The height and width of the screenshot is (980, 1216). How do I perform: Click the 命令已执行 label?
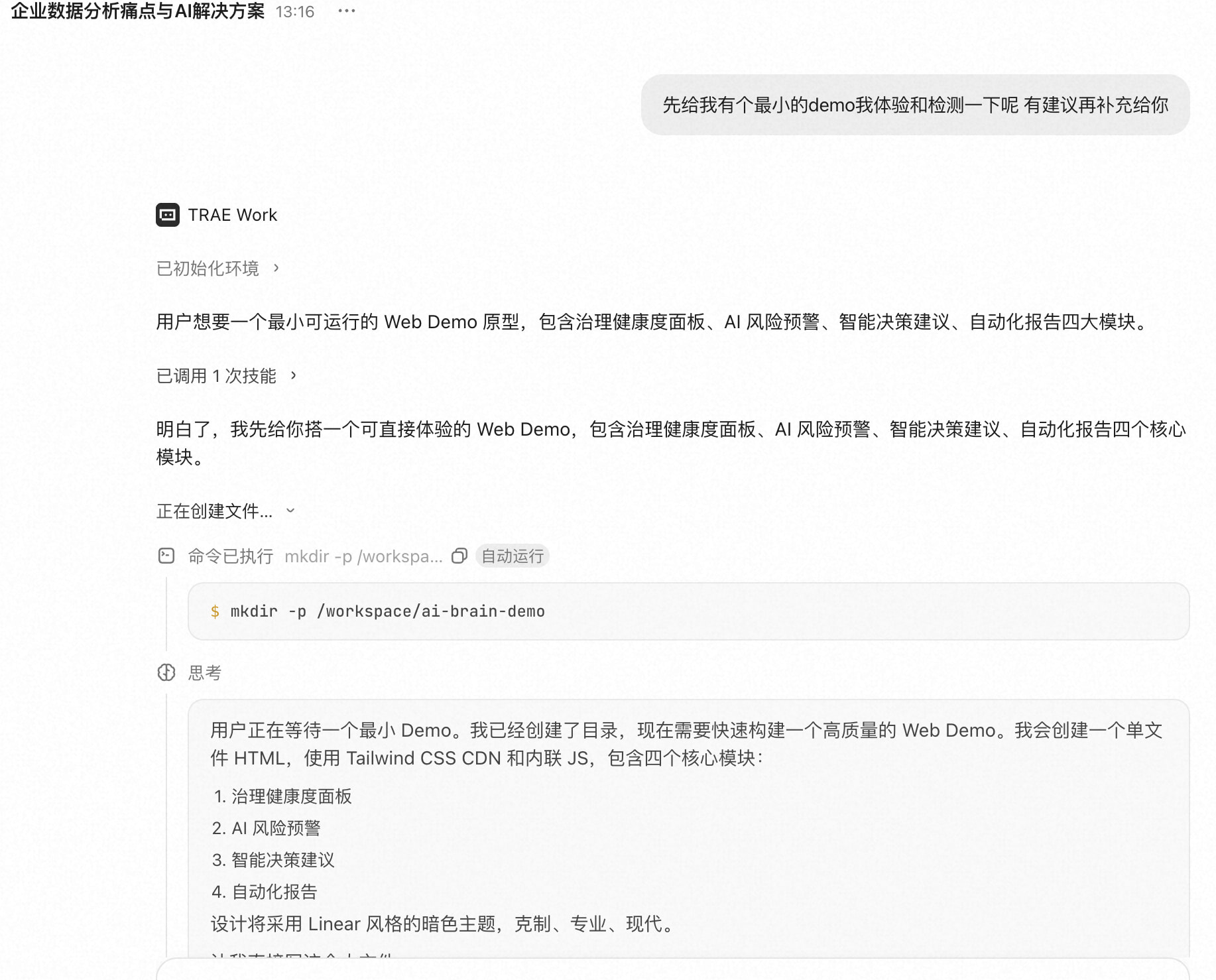(x=231, y=556)
